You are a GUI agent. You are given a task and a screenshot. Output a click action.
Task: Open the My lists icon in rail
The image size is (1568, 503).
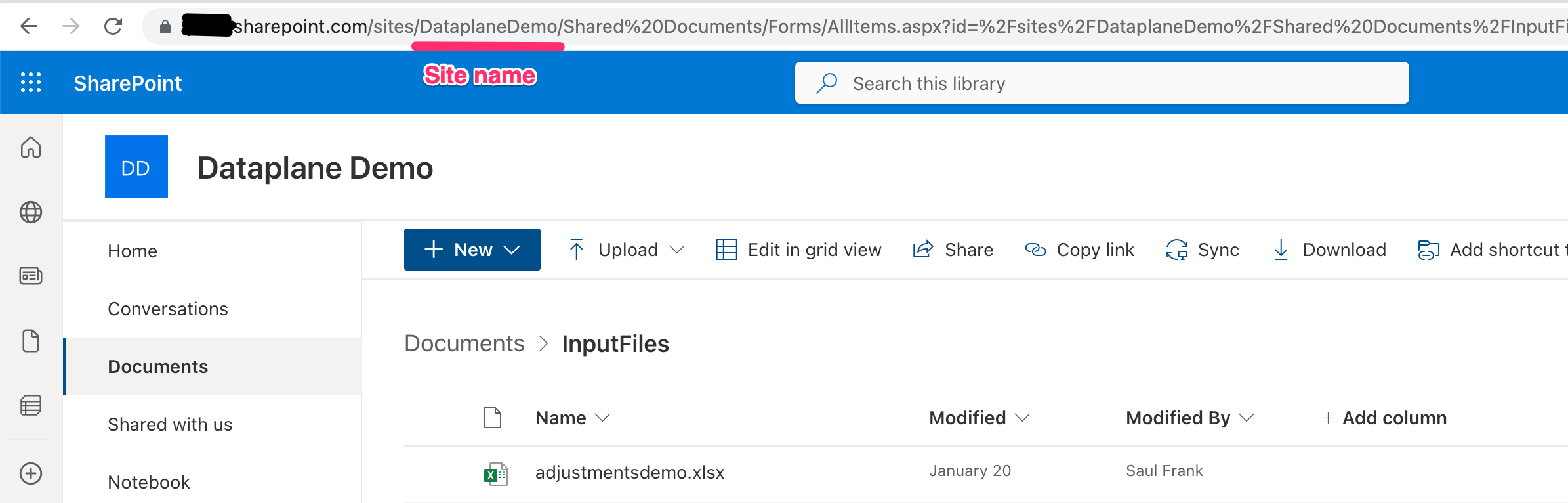(31, 405)
